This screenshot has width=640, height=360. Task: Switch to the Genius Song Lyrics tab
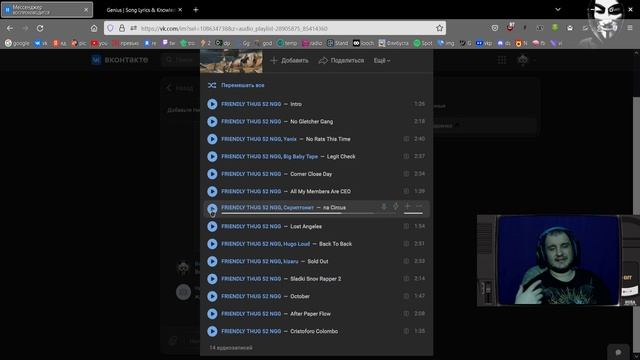tap(140, 10)
